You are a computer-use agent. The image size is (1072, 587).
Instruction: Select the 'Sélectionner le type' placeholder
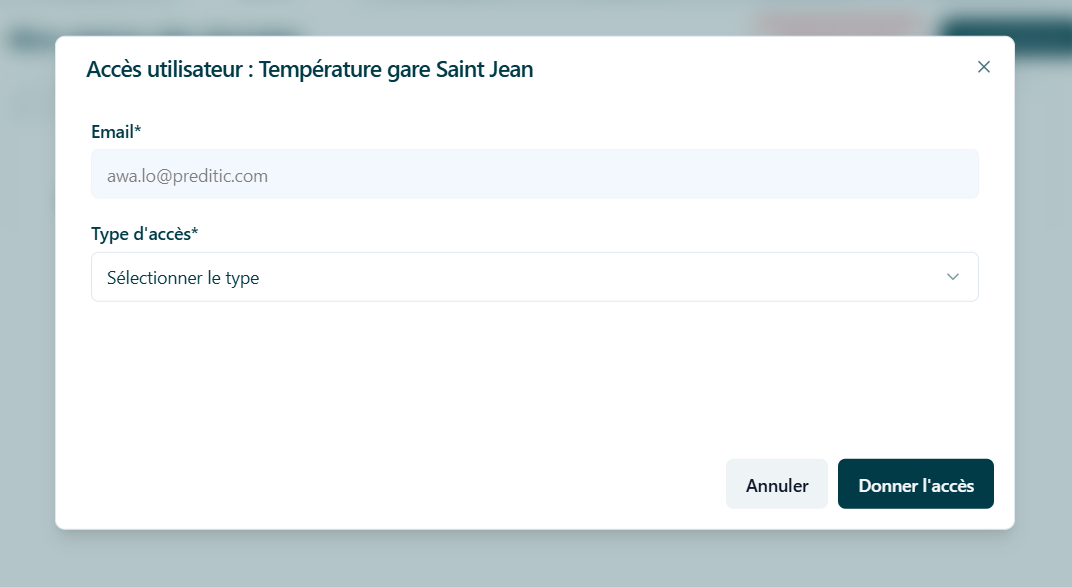coord(183,277)
